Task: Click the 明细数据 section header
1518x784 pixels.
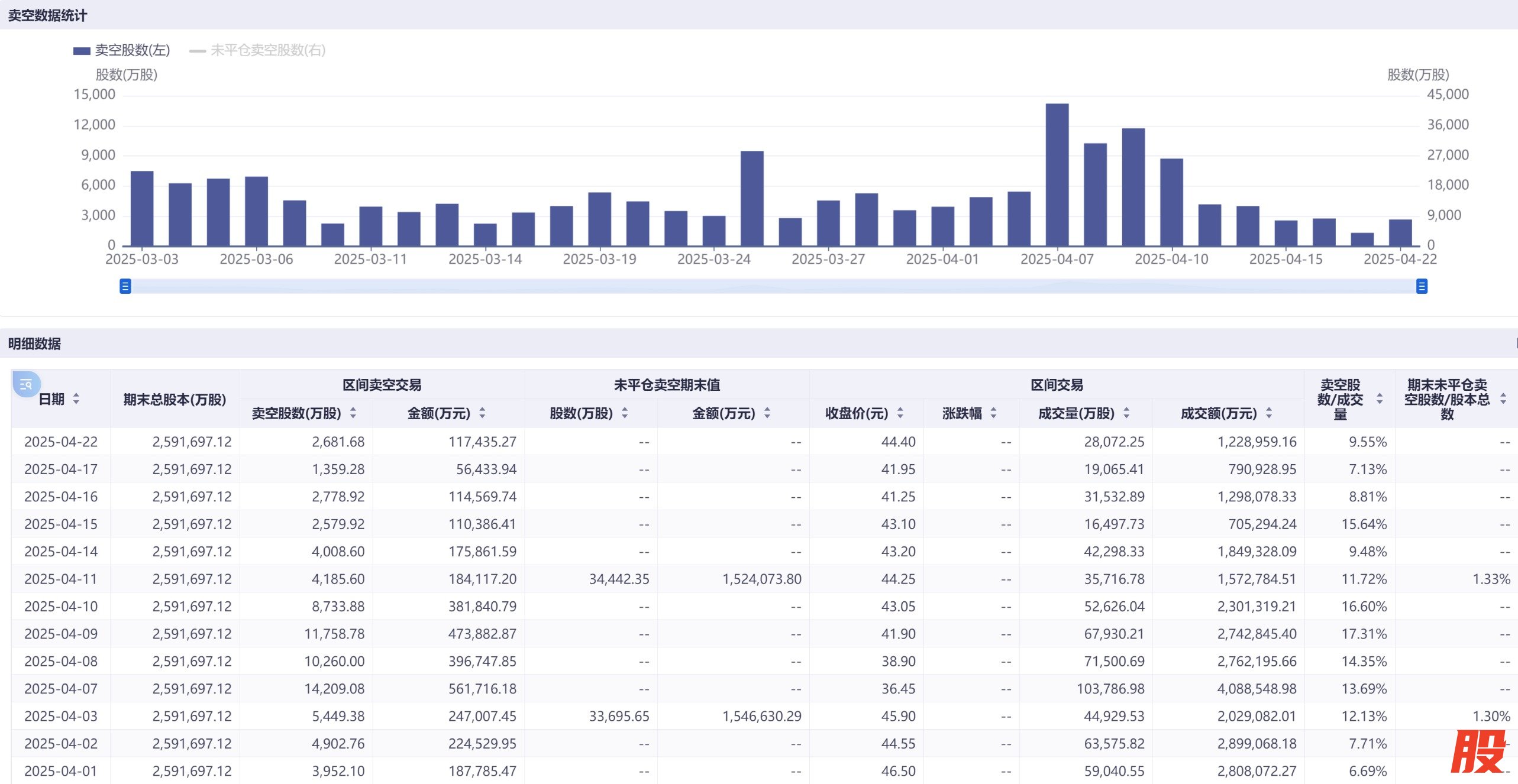Action: click(34, 344)
